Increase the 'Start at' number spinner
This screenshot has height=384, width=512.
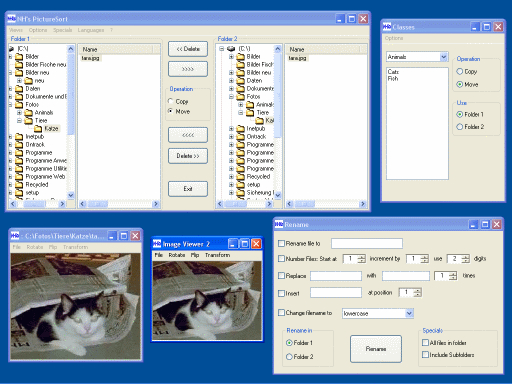[361, 257]
